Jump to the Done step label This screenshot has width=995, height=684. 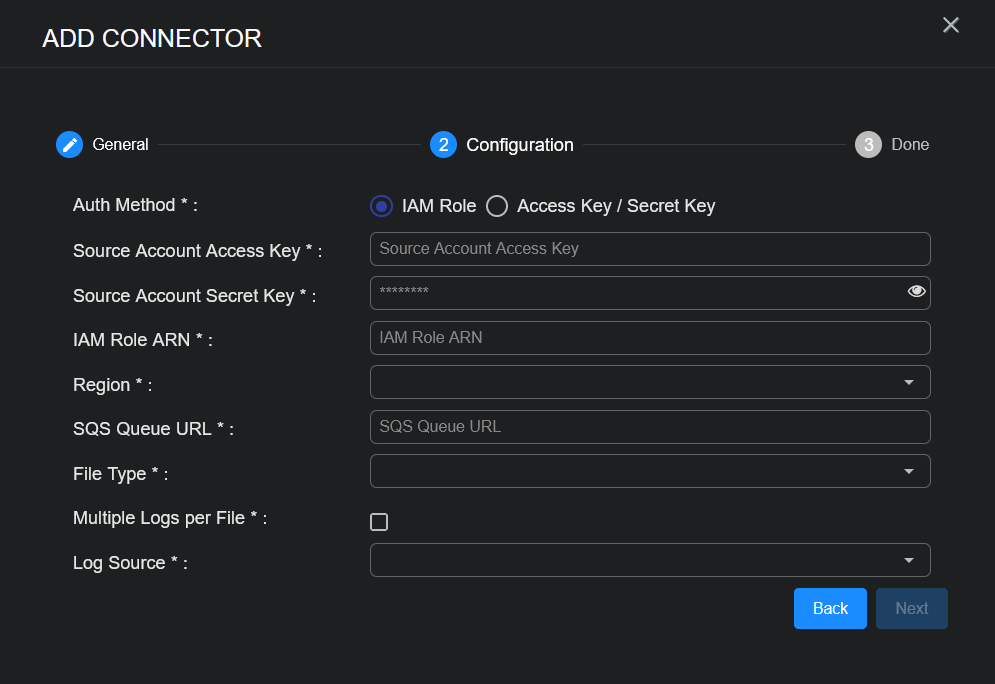pyautogui.click(x=910, y=145)
